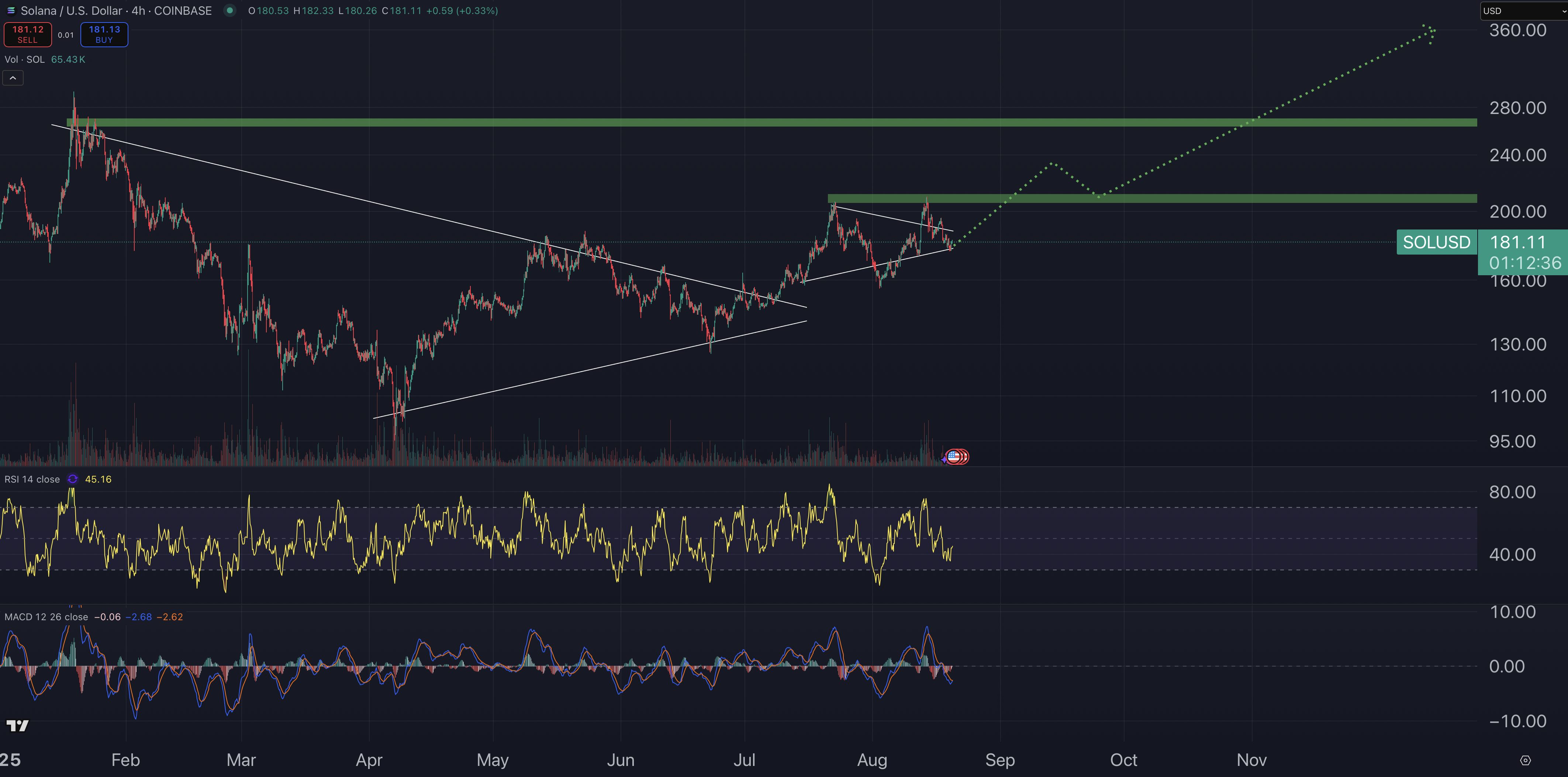Screen dimensions: 1568x777
Task: Click the MACD blue value −2.68
Action: tap(139, 617)
